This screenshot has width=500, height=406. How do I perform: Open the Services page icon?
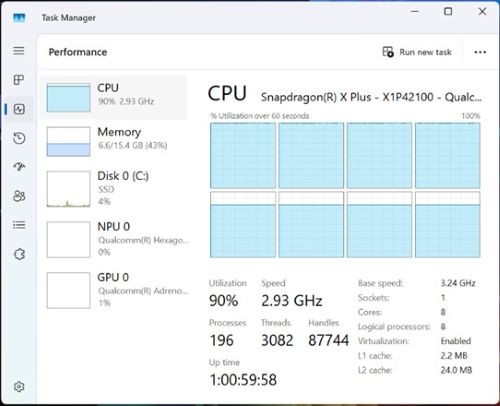pyautogui.click(x=19, y=254)
